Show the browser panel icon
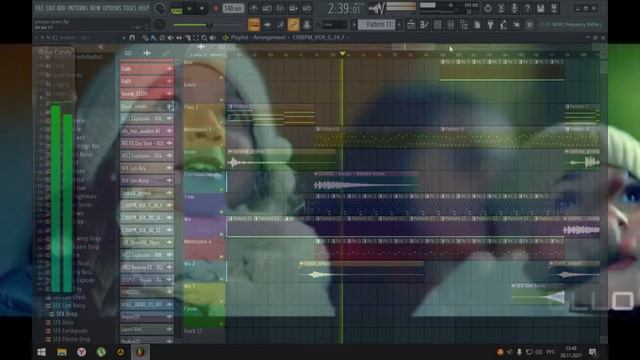Image resolution: width=640 pixels, height=360 pixels. coord(464,25)
